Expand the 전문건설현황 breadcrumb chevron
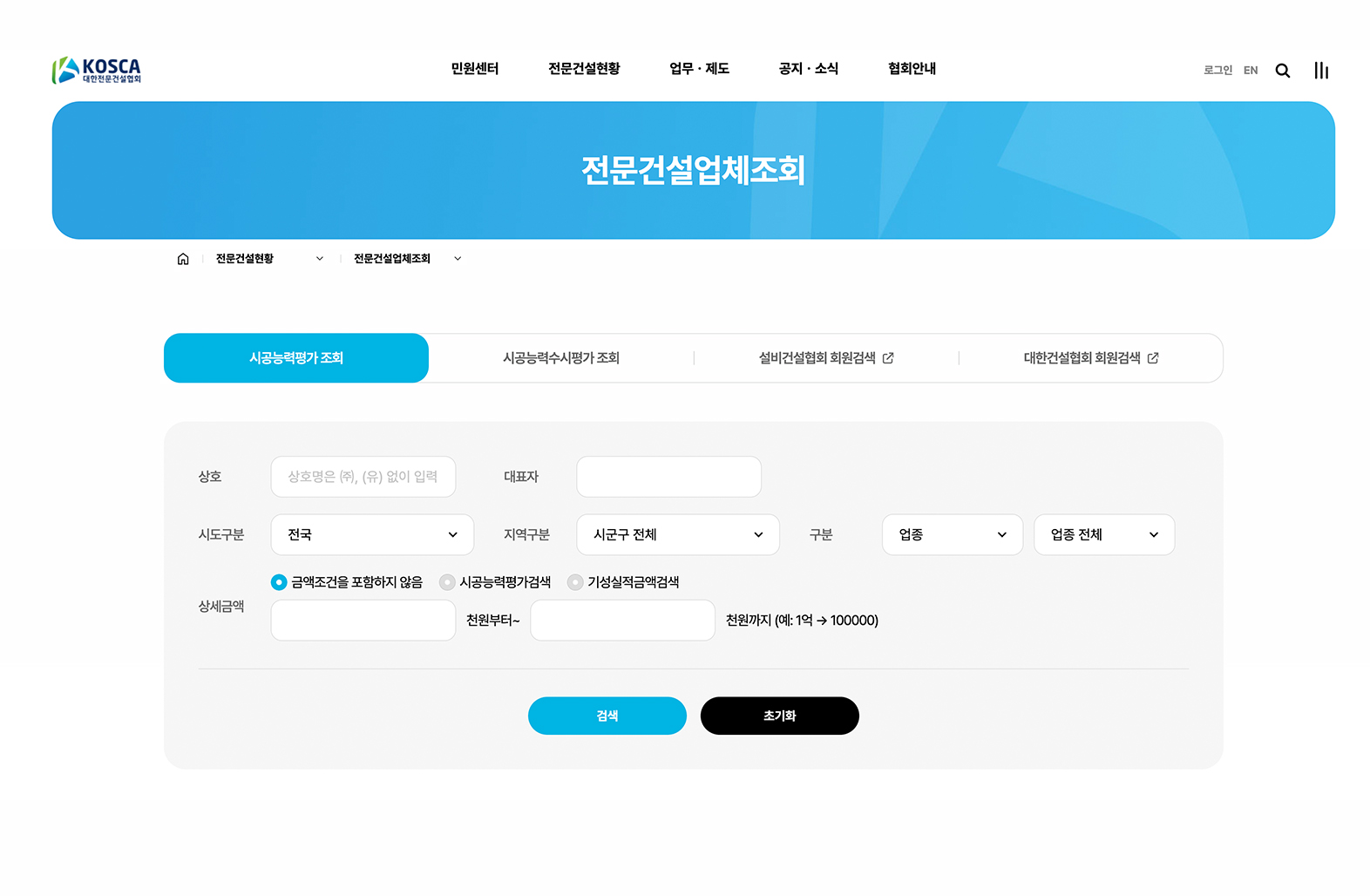The height and width of the screenshot is (896, 1370). pyautogui.click(x=320, y=259)
